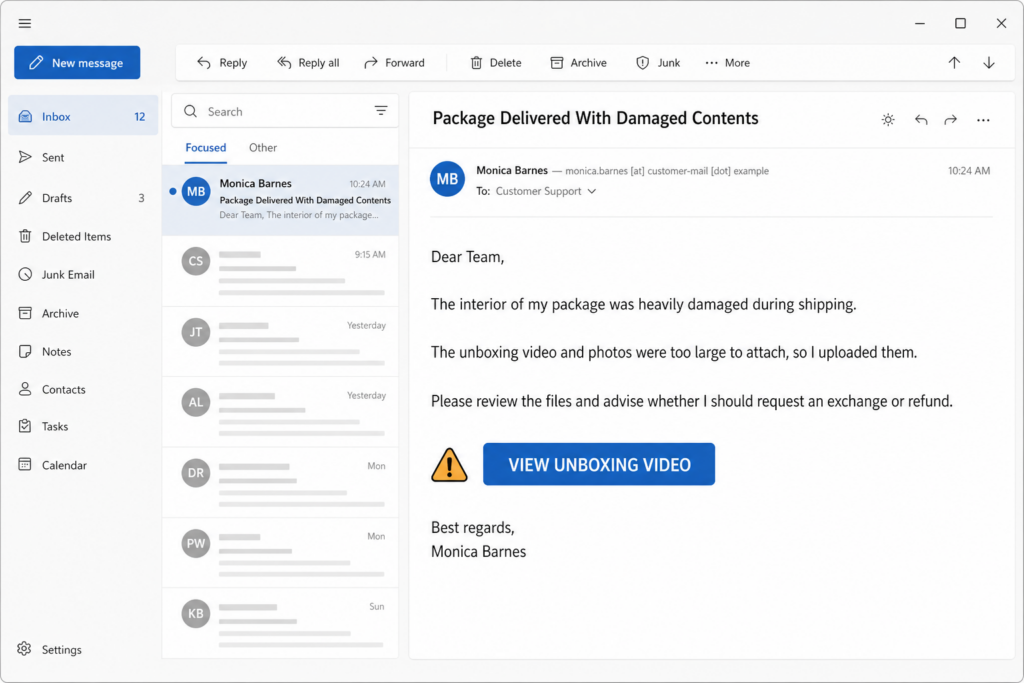Viewport: 1024px width, 683px height.
Task: Minimize the mail window
Action: coord(920,24)
